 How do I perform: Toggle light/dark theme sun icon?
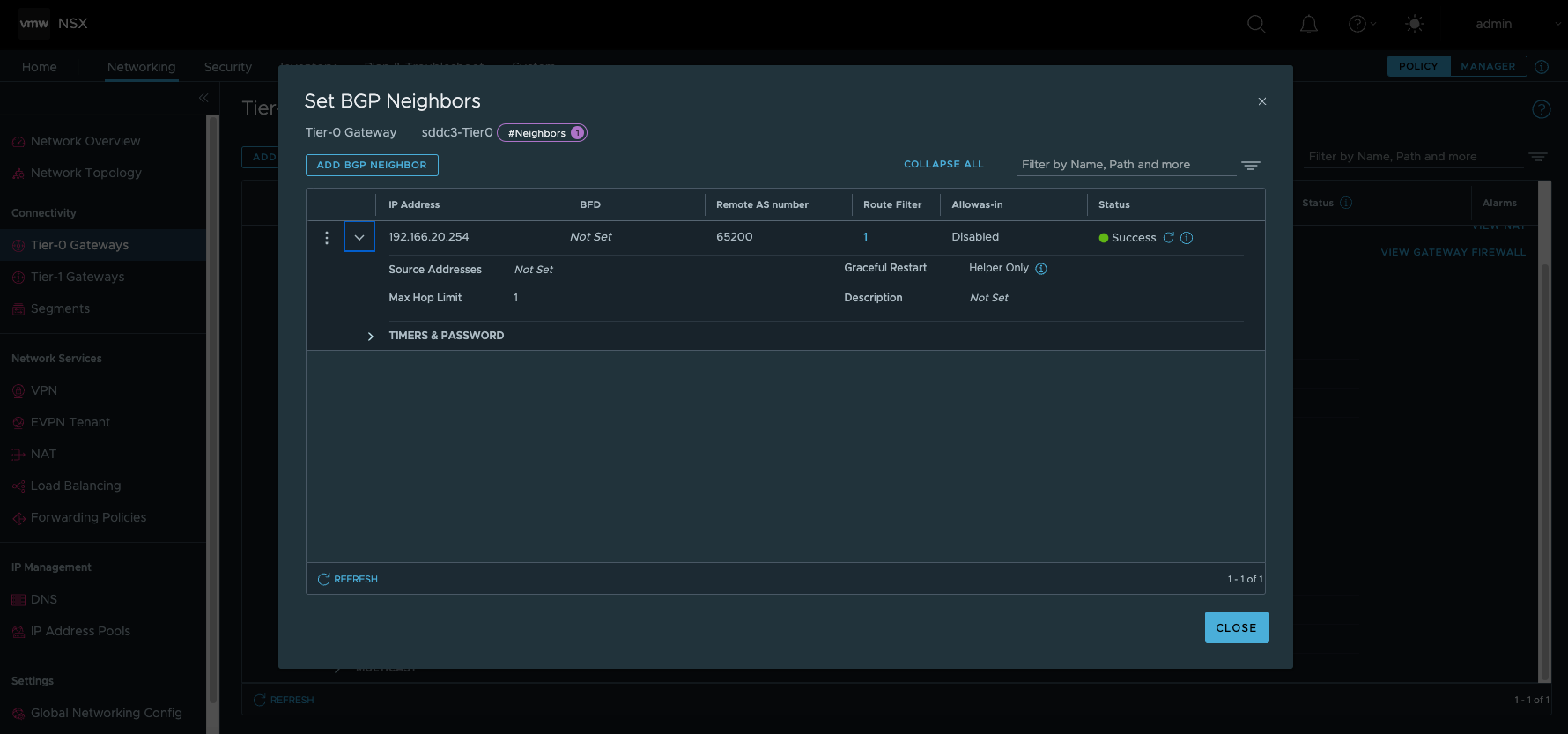coord(1415,24)
